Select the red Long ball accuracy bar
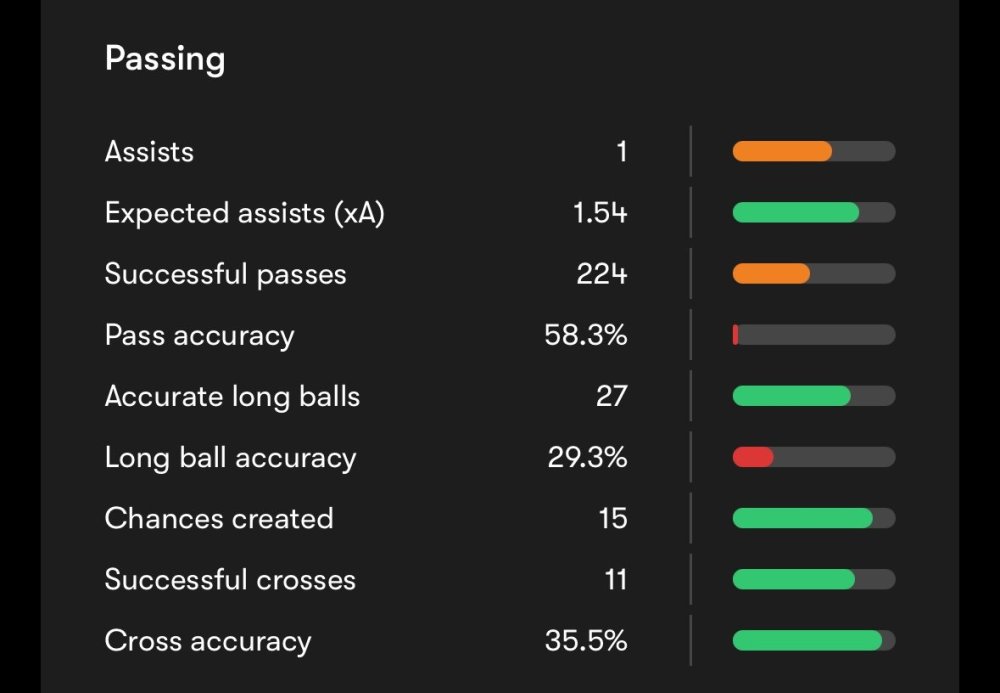This screenshot has height=693, width=1000. (x=753, y=458)
